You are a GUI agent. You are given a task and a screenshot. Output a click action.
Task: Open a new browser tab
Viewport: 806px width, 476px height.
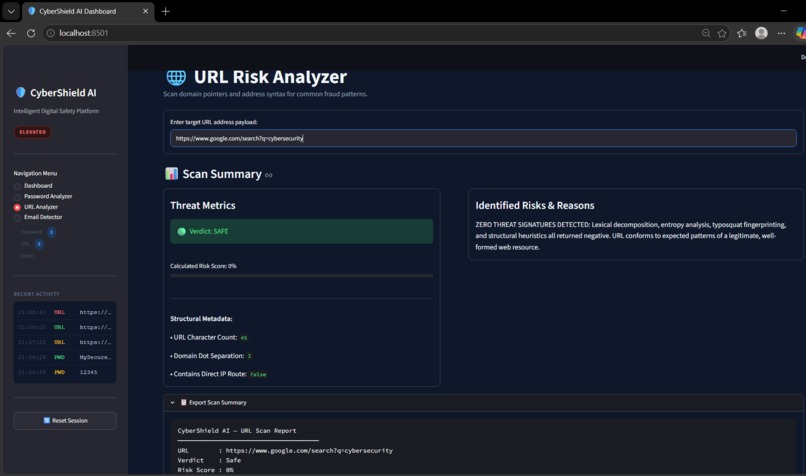(x=166, y=11)
